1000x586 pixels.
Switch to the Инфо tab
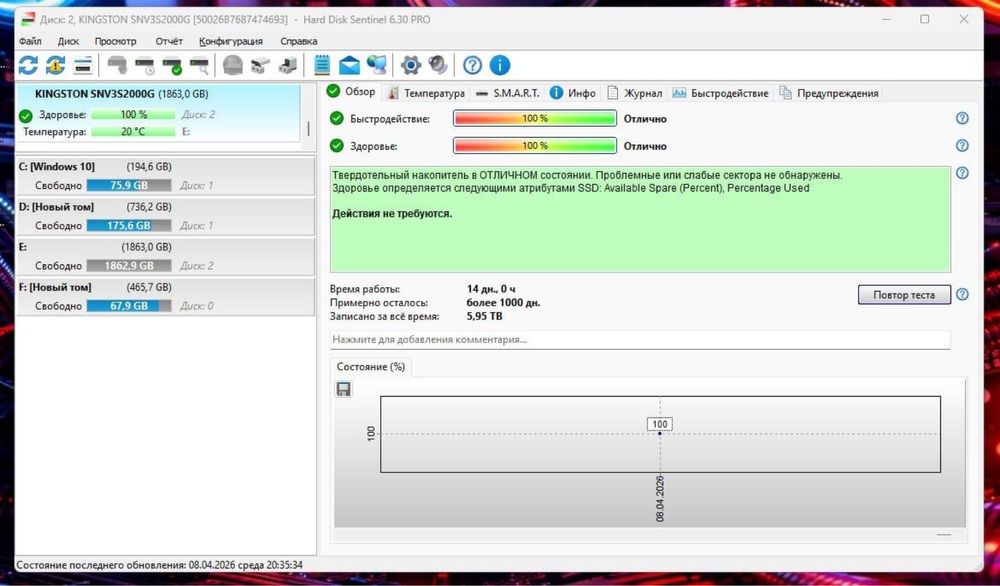[573, 93]
